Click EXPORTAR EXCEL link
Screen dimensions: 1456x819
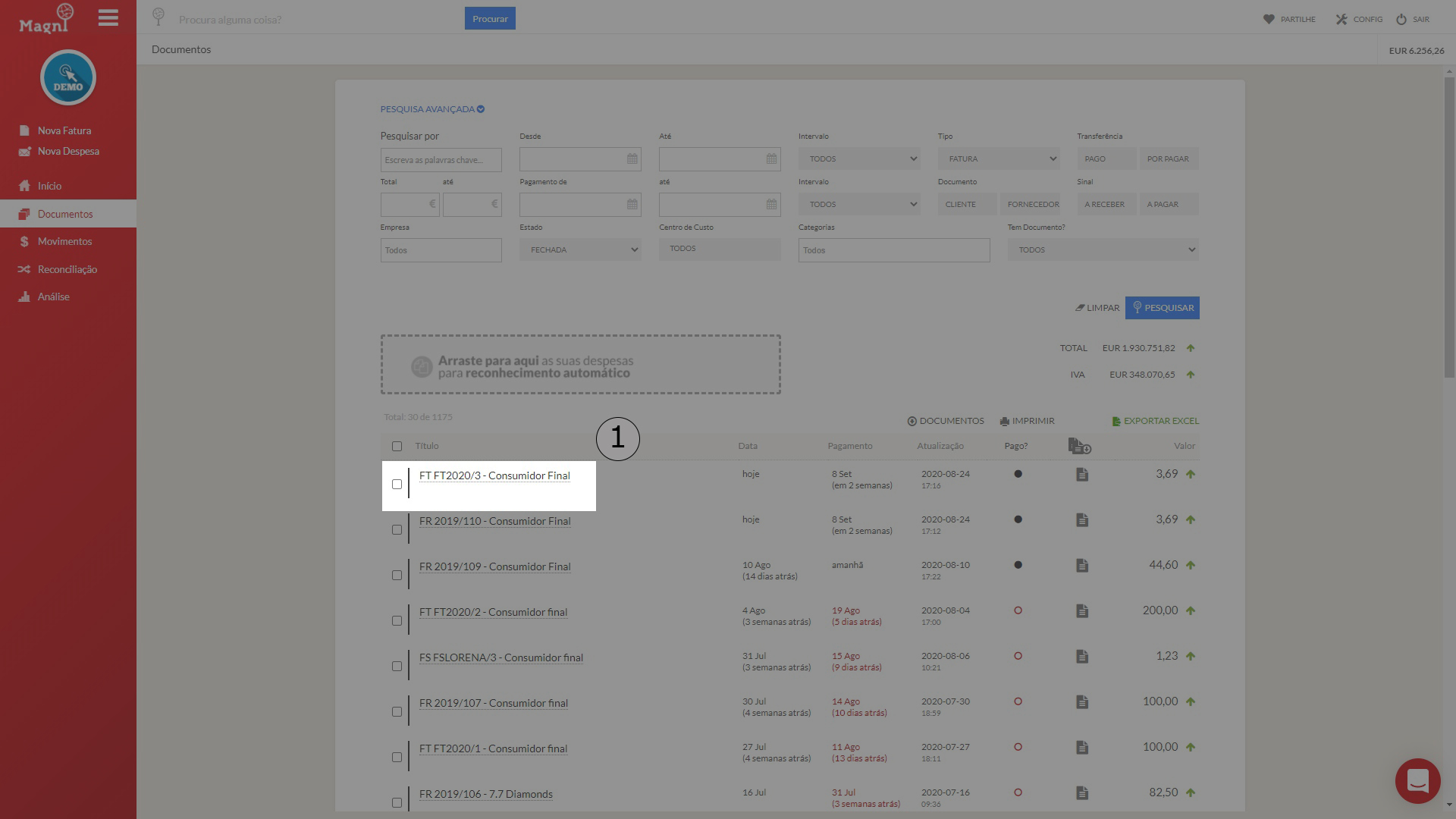pyautogui.click(x=1155, y=421)
